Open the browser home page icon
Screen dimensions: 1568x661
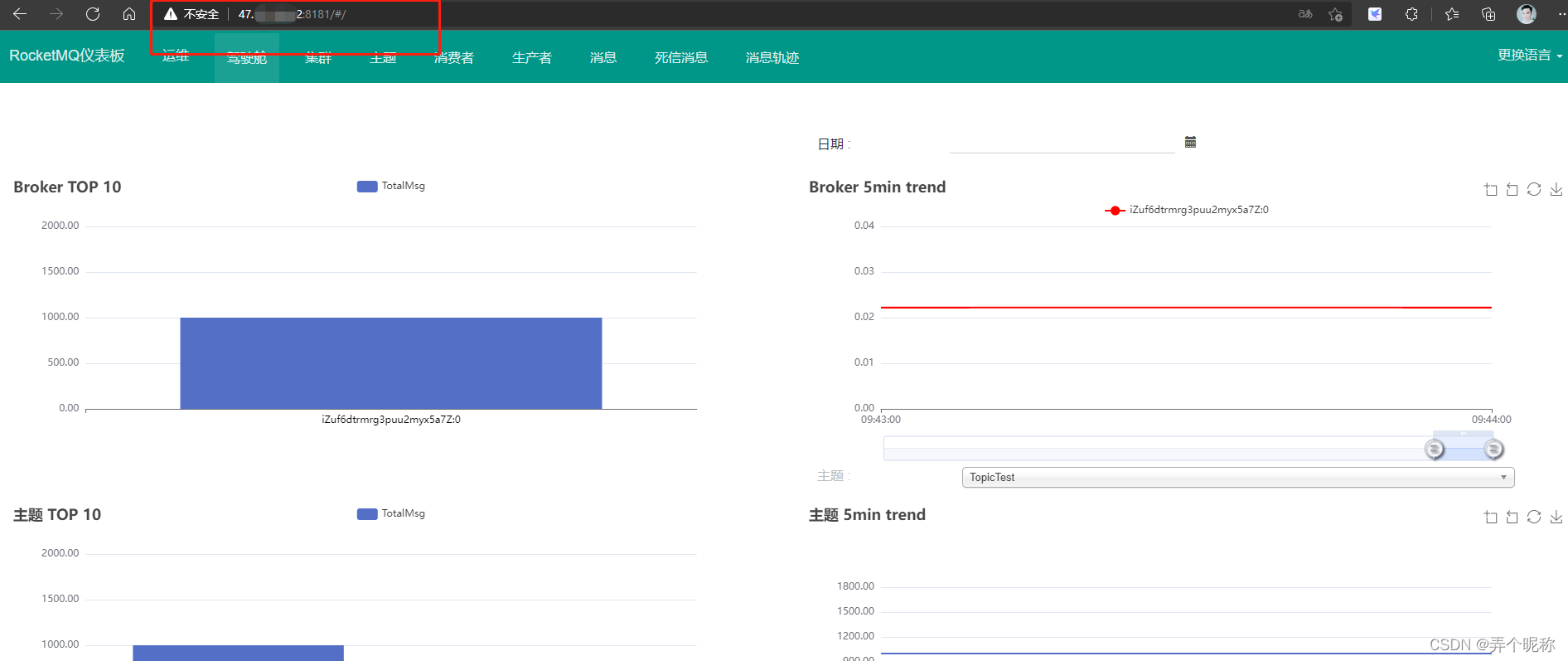coord(129,14)
